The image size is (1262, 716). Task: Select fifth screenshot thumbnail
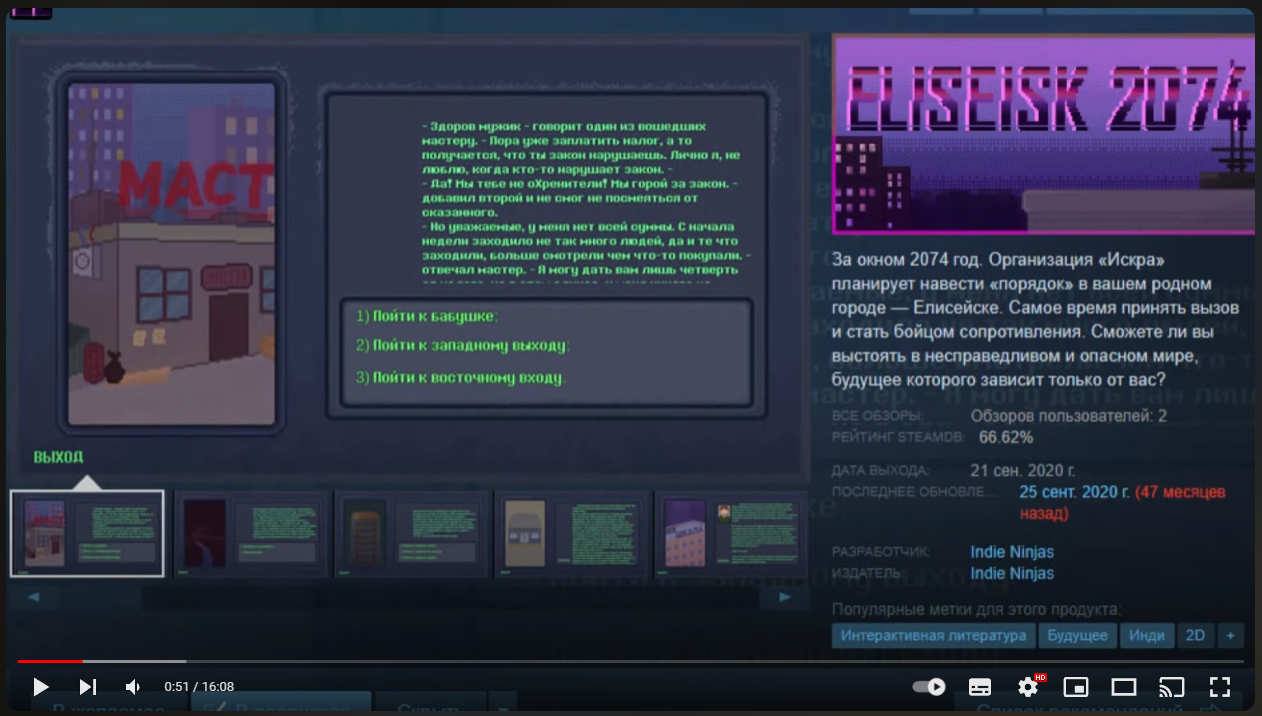point(732,534)
